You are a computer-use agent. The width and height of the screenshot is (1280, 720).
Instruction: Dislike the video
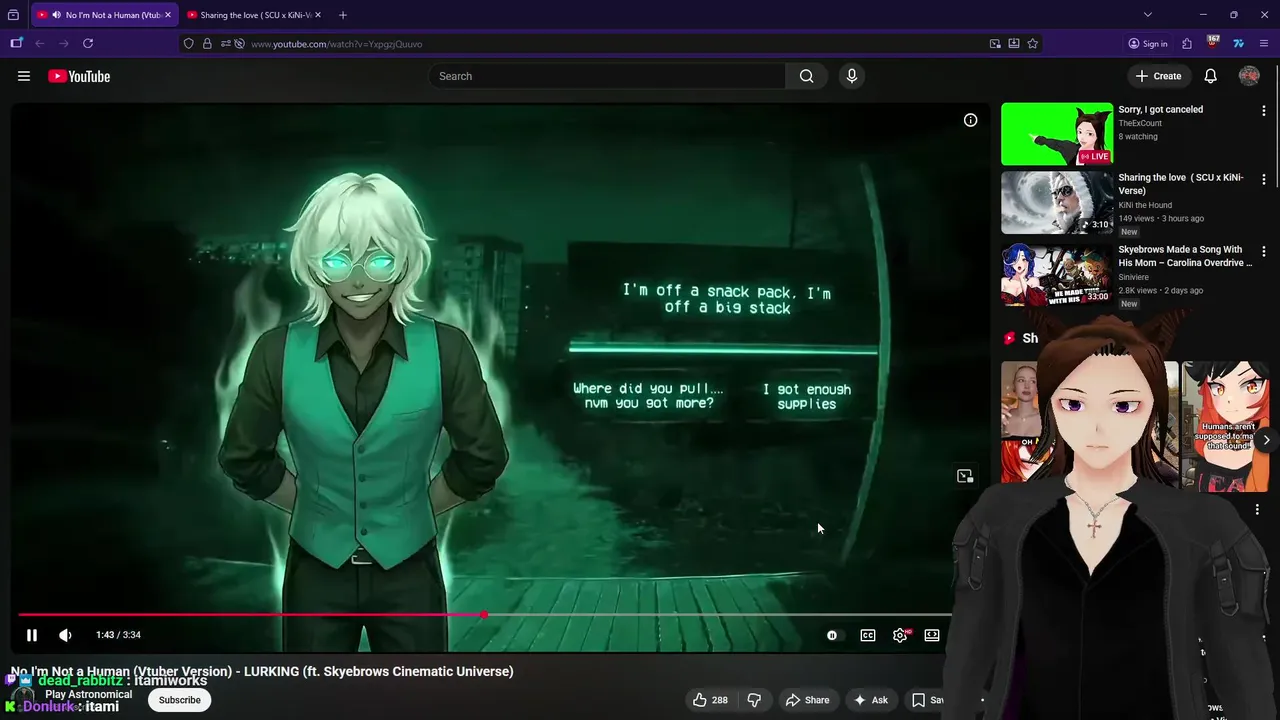[x=754, y=700]
